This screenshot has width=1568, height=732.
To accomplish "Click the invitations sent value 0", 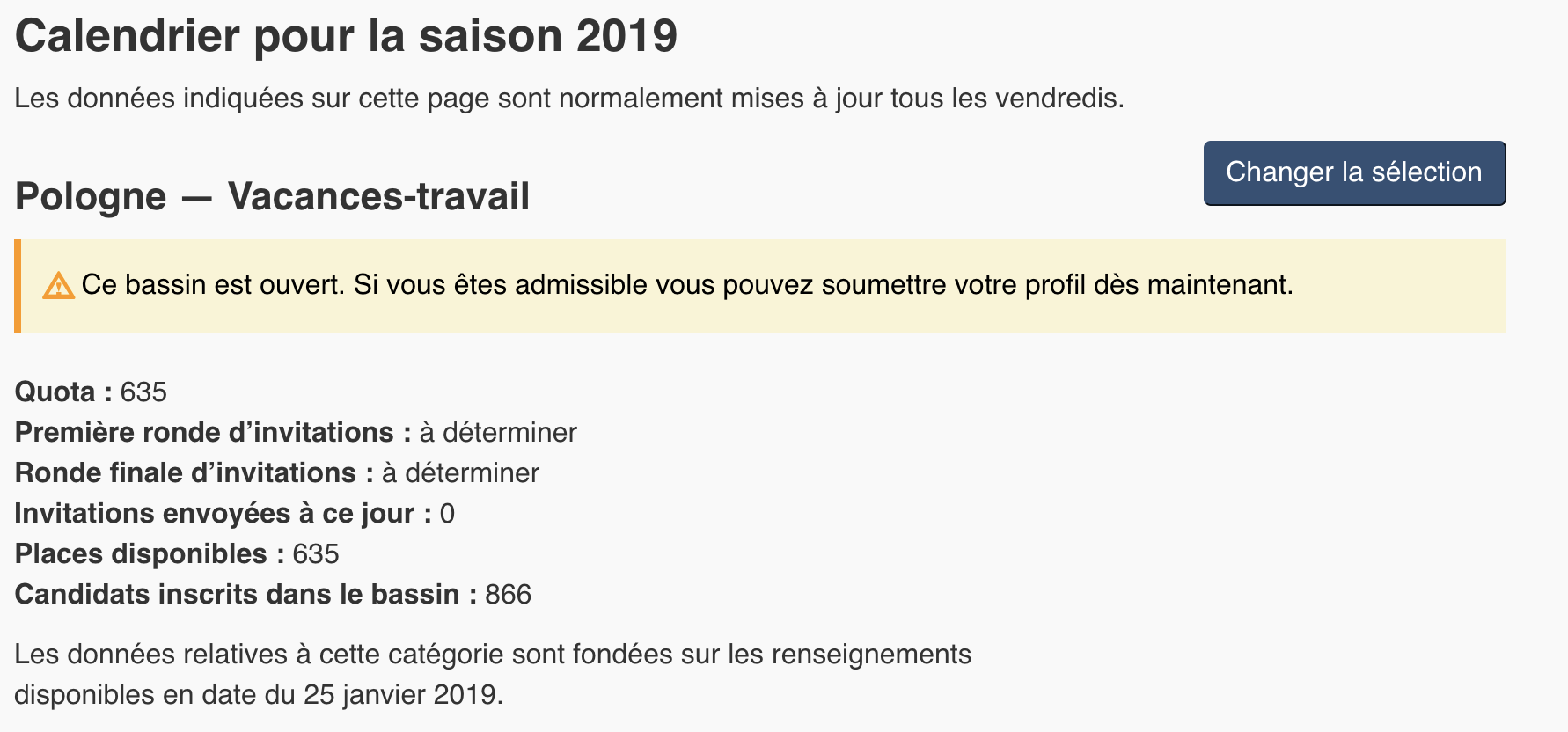I will (x=447, y=514).
